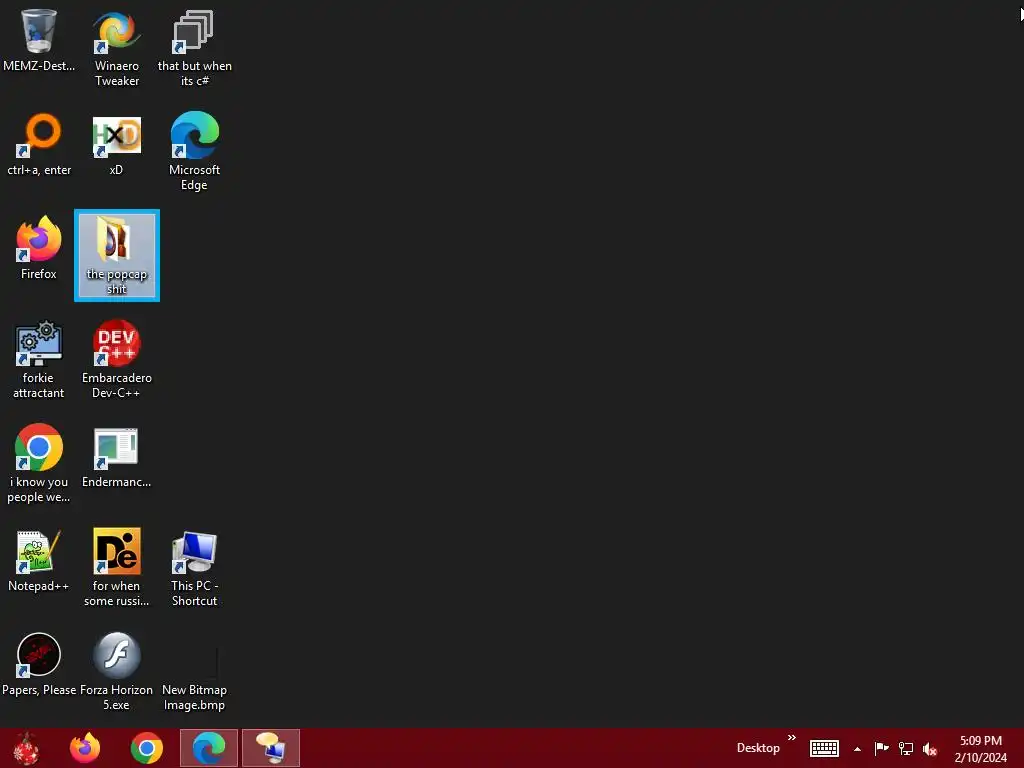Select the xD hex editor shortcut
The width and height of the screenshot is (1024, 768).
(116, 144)
